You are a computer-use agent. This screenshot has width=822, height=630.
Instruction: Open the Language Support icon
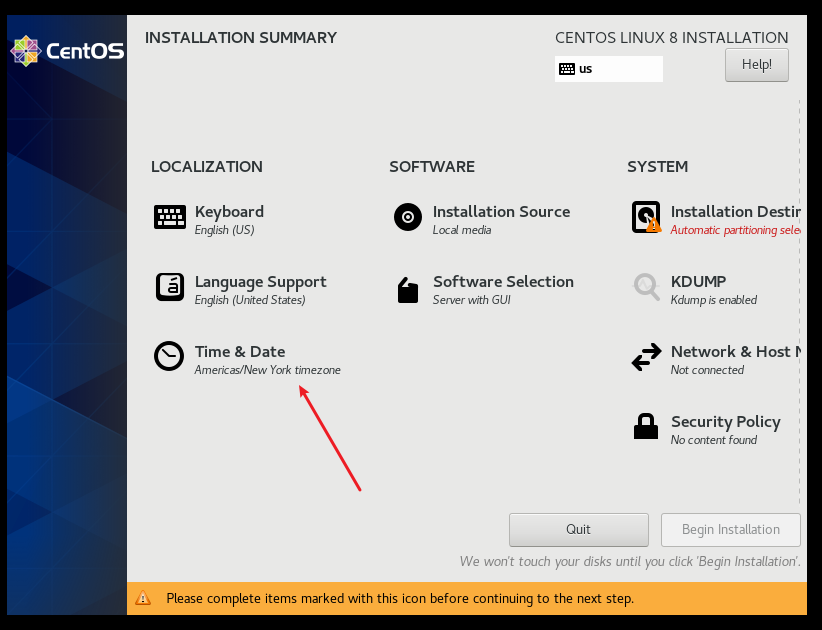[169, 287]
